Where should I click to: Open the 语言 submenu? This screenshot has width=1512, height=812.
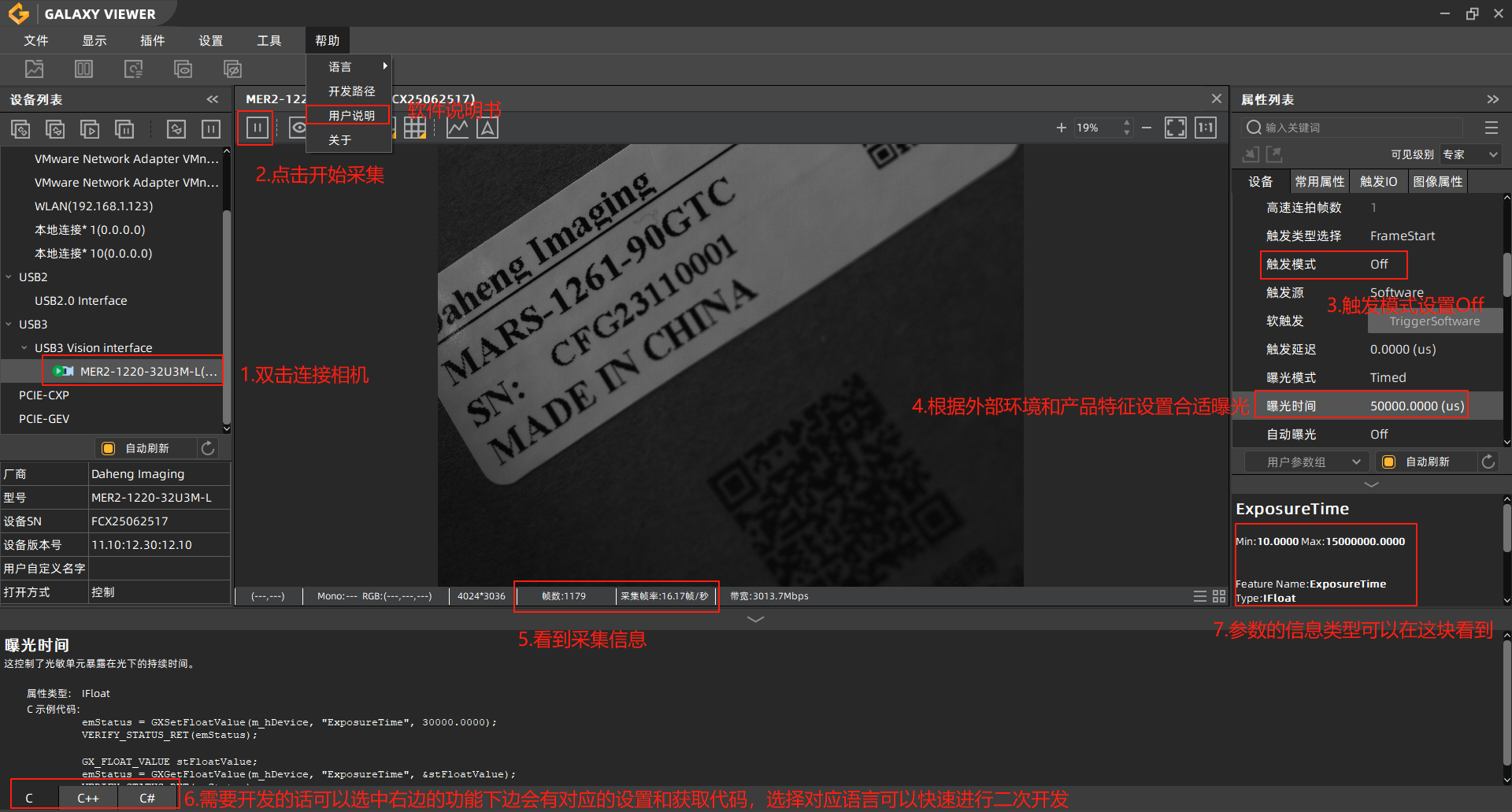[349, 67]
